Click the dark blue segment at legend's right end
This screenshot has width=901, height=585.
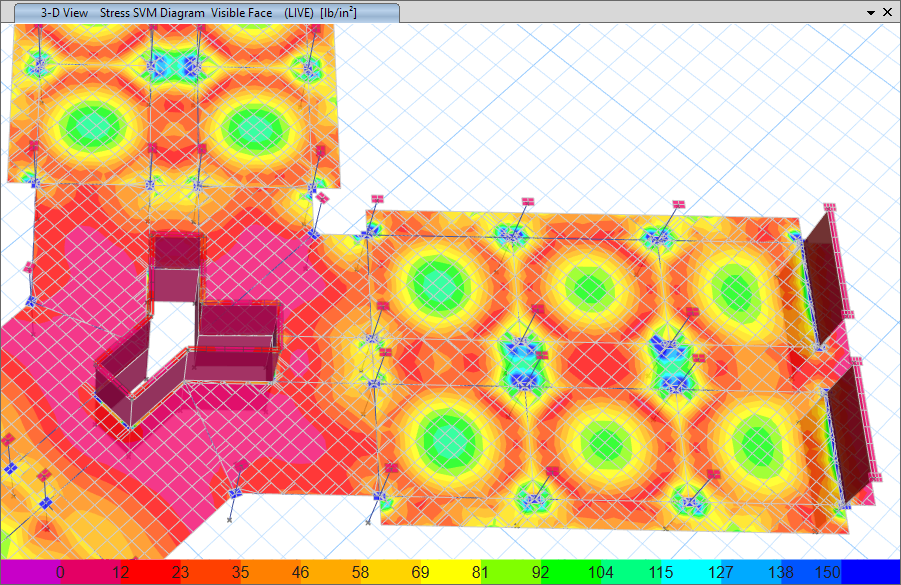pyautogui.click(x=868, y=572)
